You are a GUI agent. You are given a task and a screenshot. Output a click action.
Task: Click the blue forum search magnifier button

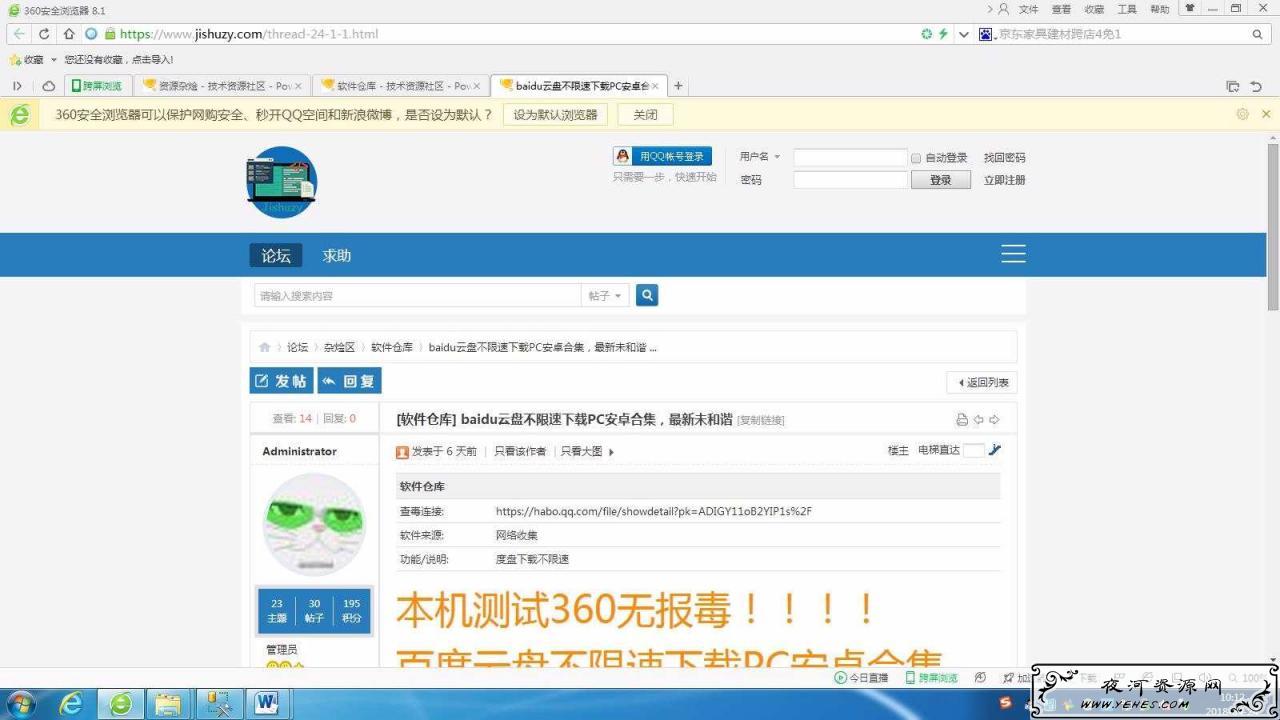[647, 295]
